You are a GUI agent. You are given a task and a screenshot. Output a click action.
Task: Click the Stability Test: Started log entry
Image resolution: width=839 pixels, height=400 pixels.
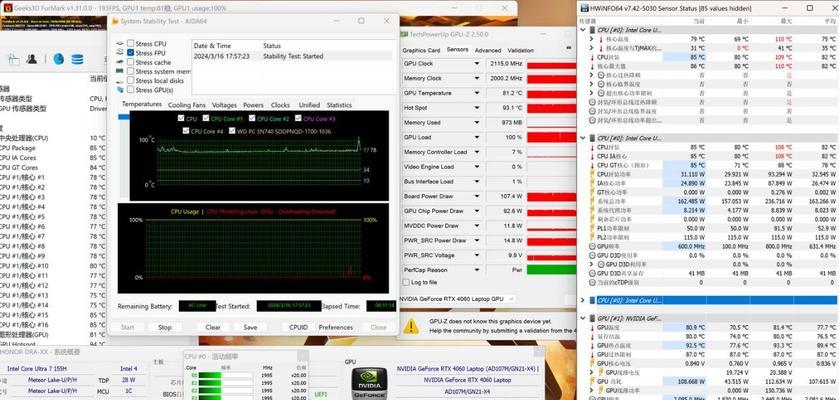tap(293, 56)
